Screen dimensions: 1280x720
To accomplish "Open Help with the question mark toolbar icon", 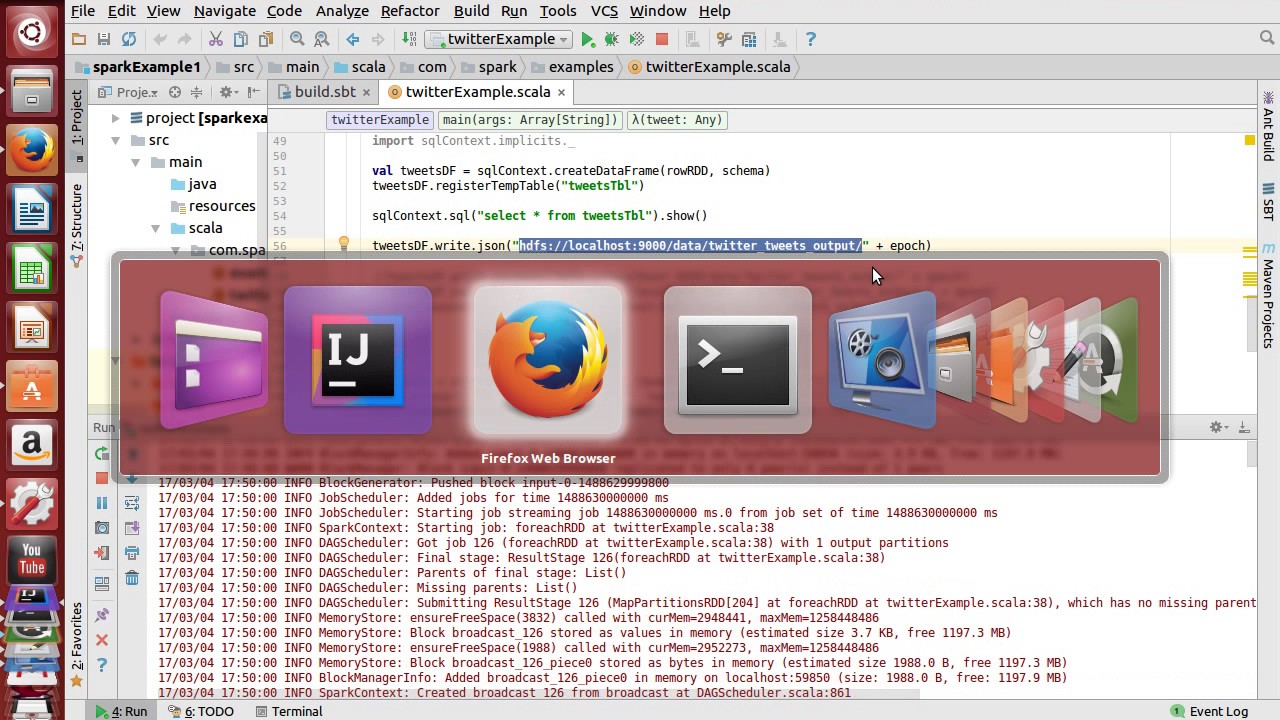I will pos(811,39).
